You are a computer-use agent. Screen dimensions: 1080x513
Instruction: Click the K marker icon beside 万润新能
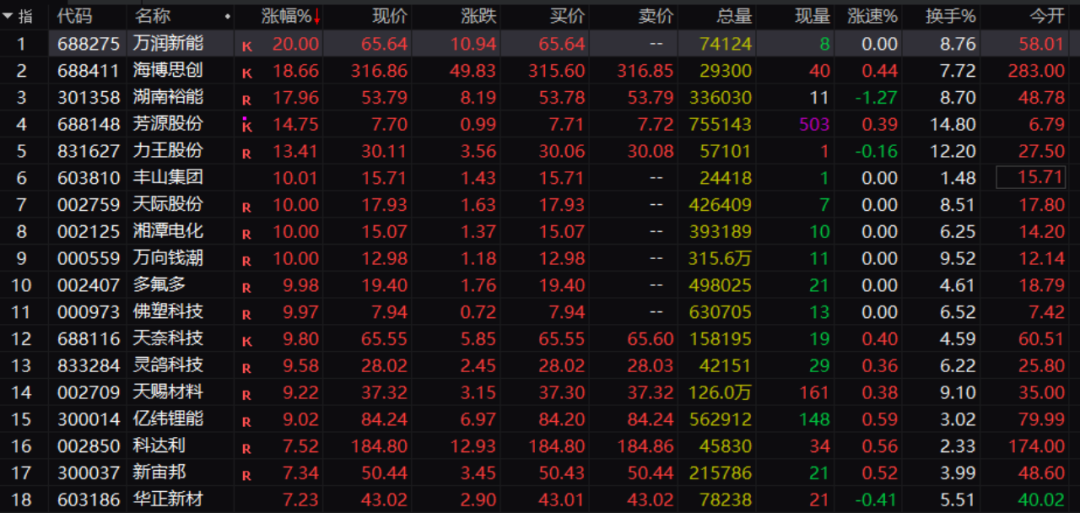(246, 45)
